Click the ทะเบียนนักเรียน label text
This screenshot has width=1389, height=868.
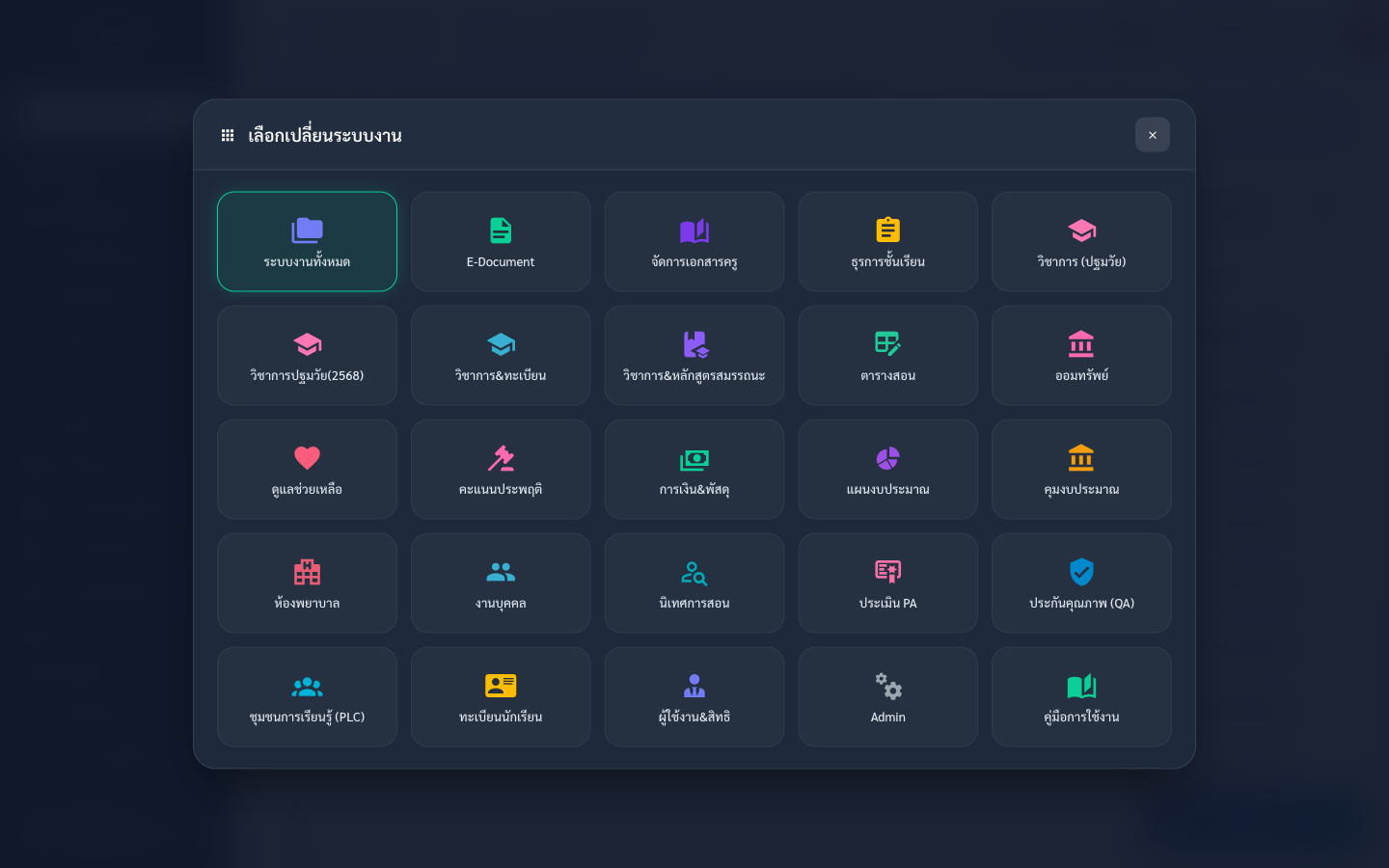501,718
